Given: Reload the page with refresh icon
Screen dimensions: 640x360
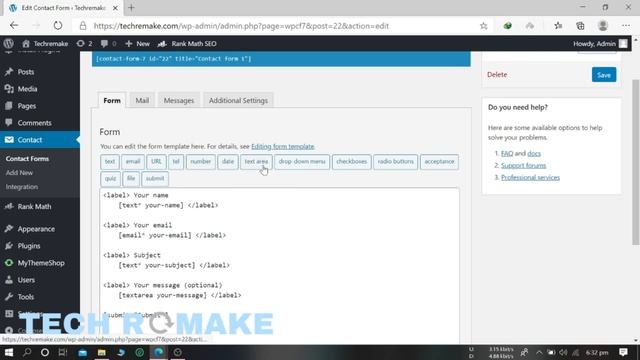Looking at the screenshot, I should (x=58, y=26).
